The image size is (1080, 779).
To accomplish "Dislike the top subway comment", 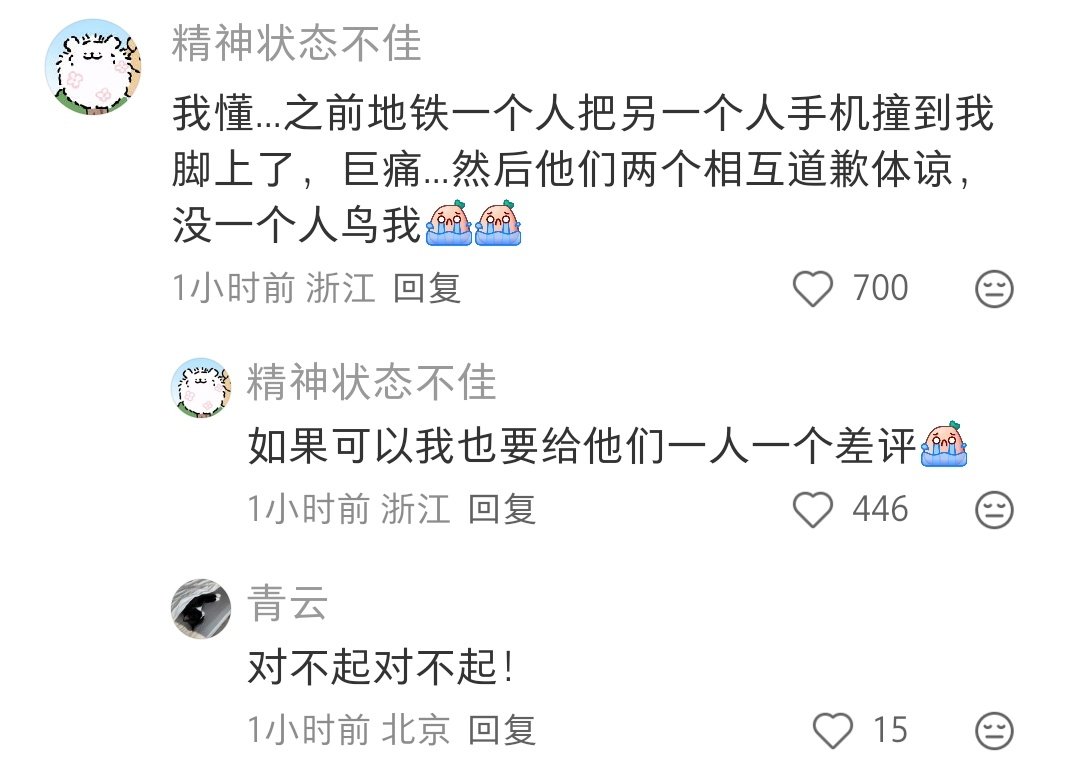I will click(x=994, y=289).
